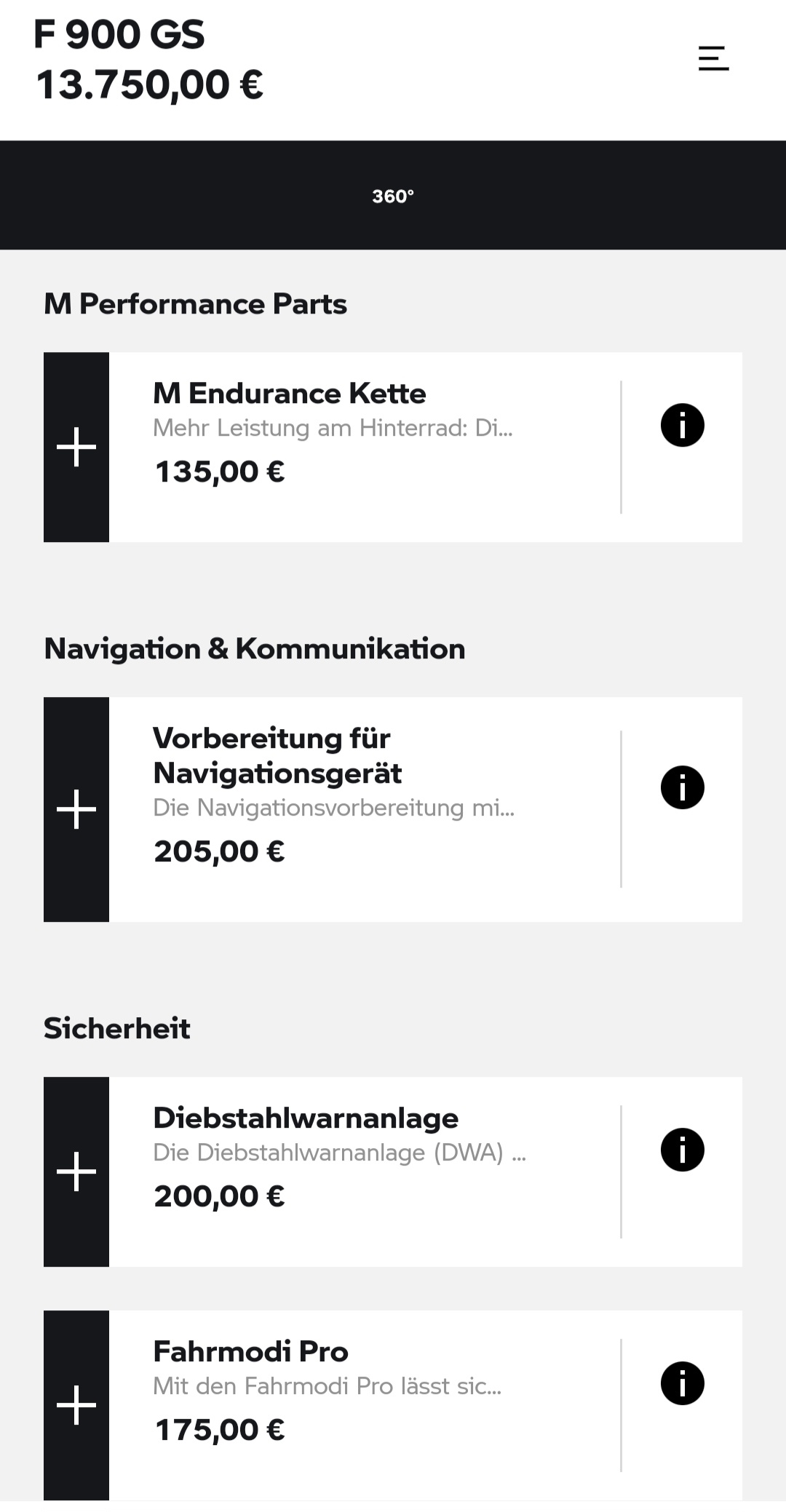Add Fahrmodi Pro with the plus icon
Viewport: 786px width, 1512px height.
click(x=76, y=1405)
